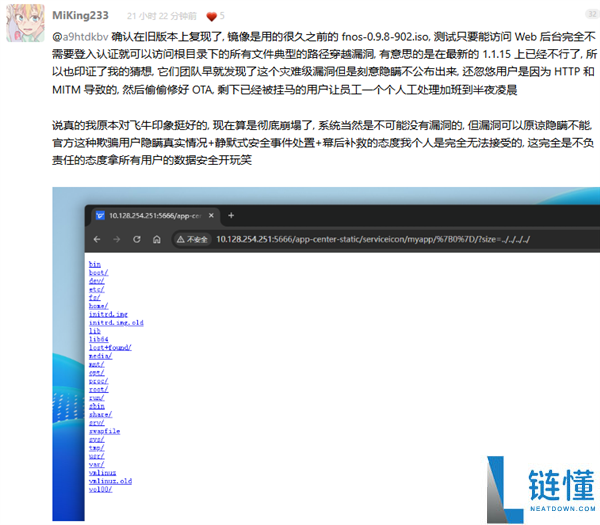The image size is (600, 525).
Task: Focus the browser address bar URL
Action: pos(373,240)
